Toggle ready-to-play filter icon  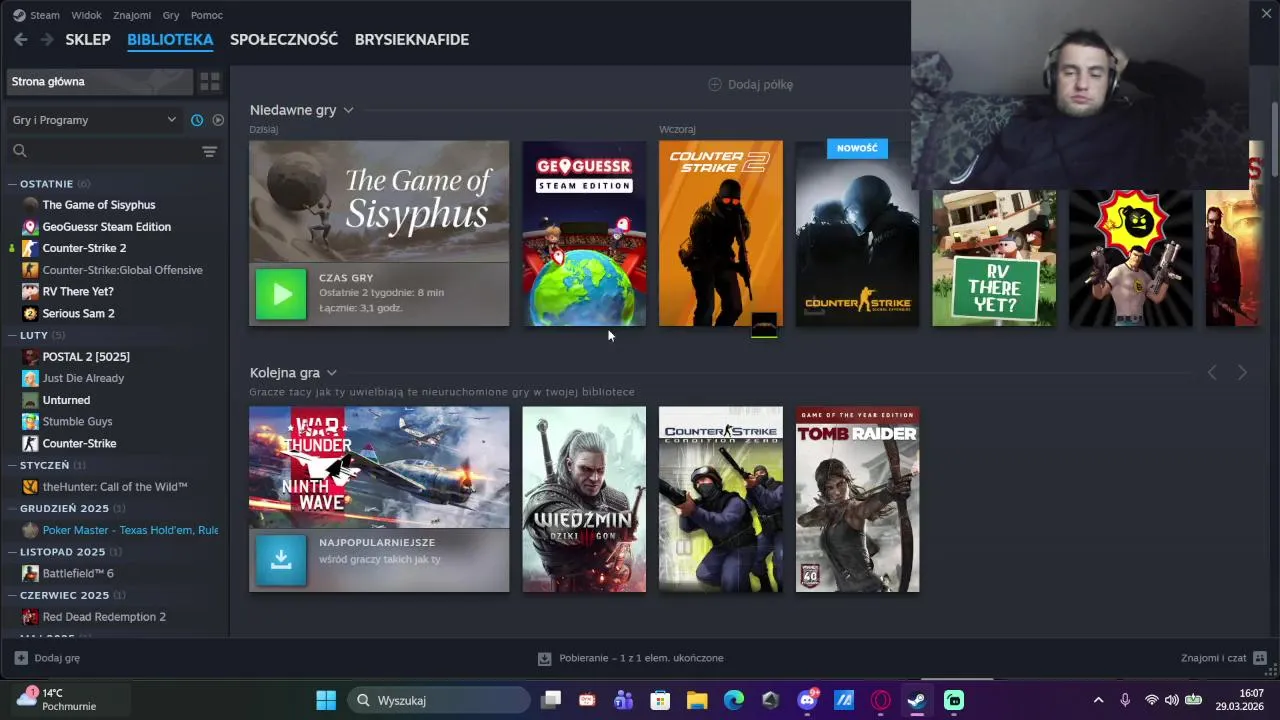click(218, 120)
